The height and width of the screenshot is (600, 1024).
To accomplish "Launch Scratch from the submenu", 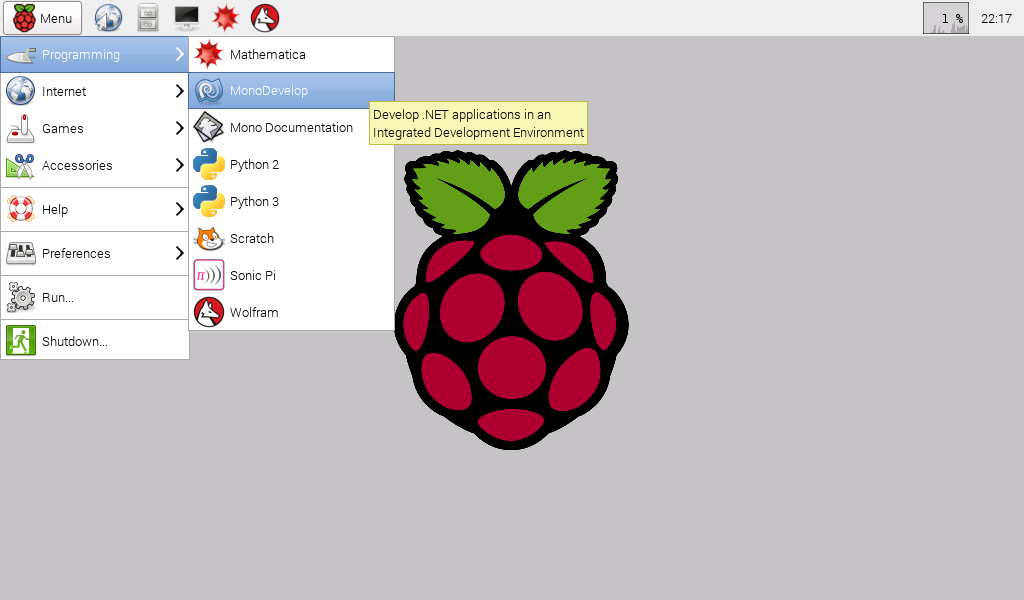I will pos(291,238).
